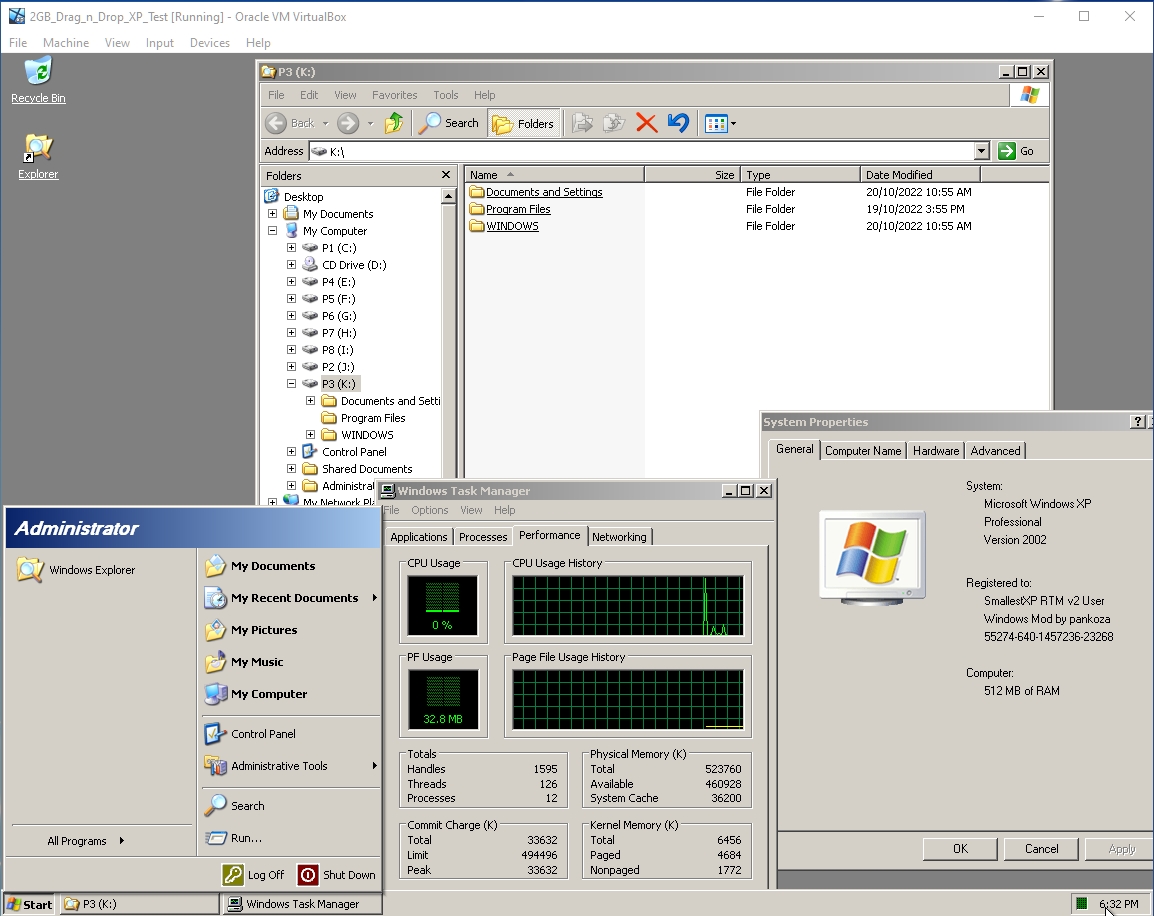Click the Search toolbar button in Explorer
This screenshot has height=916, width=1154.
pos(448,123)
